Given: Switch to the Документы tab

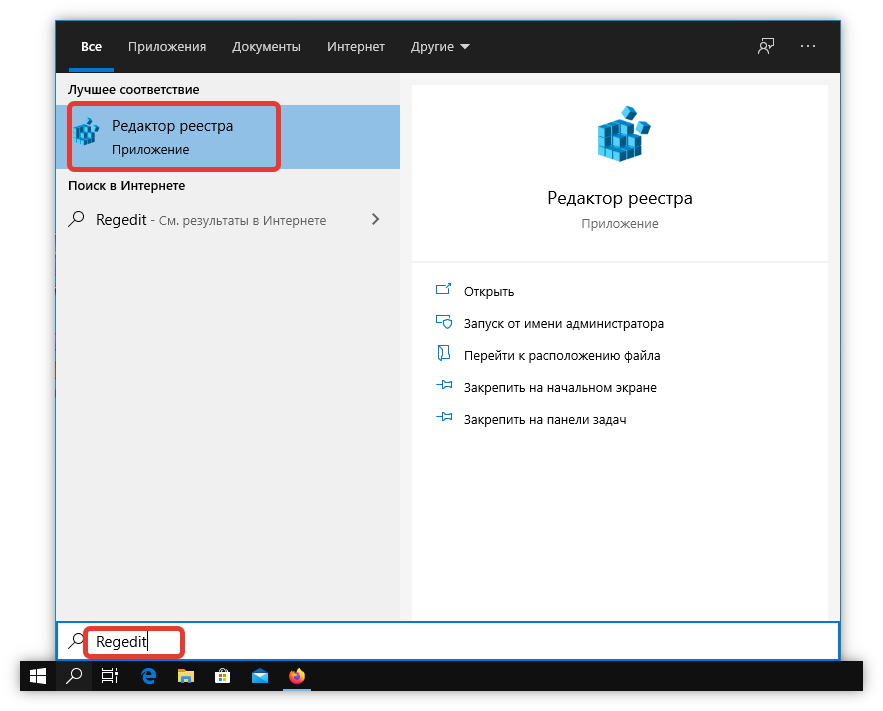Looking at the screenshot, I should pyautogui.click(x=266, y=47).
